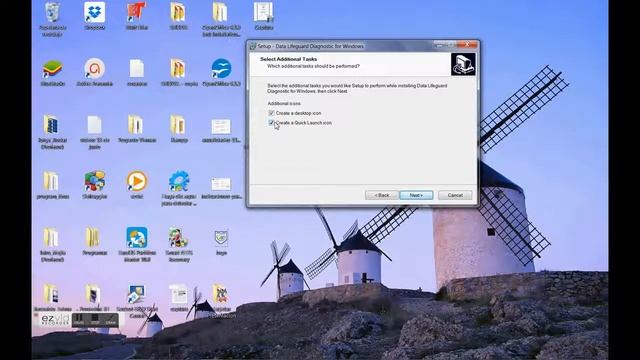Select the EaseUS Partition Master shortcut
Viewport: 640px width, 360px height.
pos(137,238)
